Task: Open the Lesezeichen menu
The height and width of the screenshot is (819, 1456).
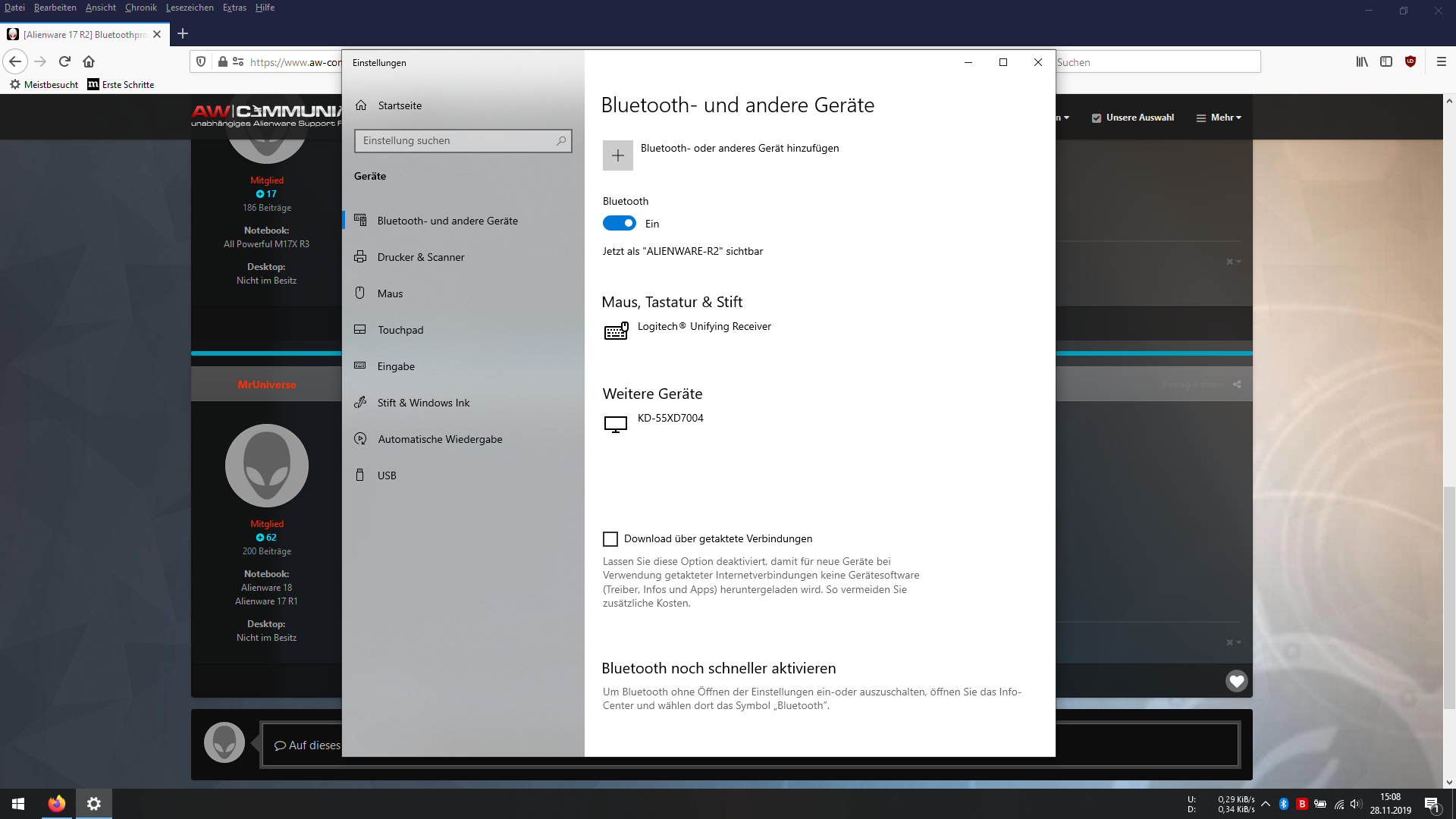Action: click(190, 8)
